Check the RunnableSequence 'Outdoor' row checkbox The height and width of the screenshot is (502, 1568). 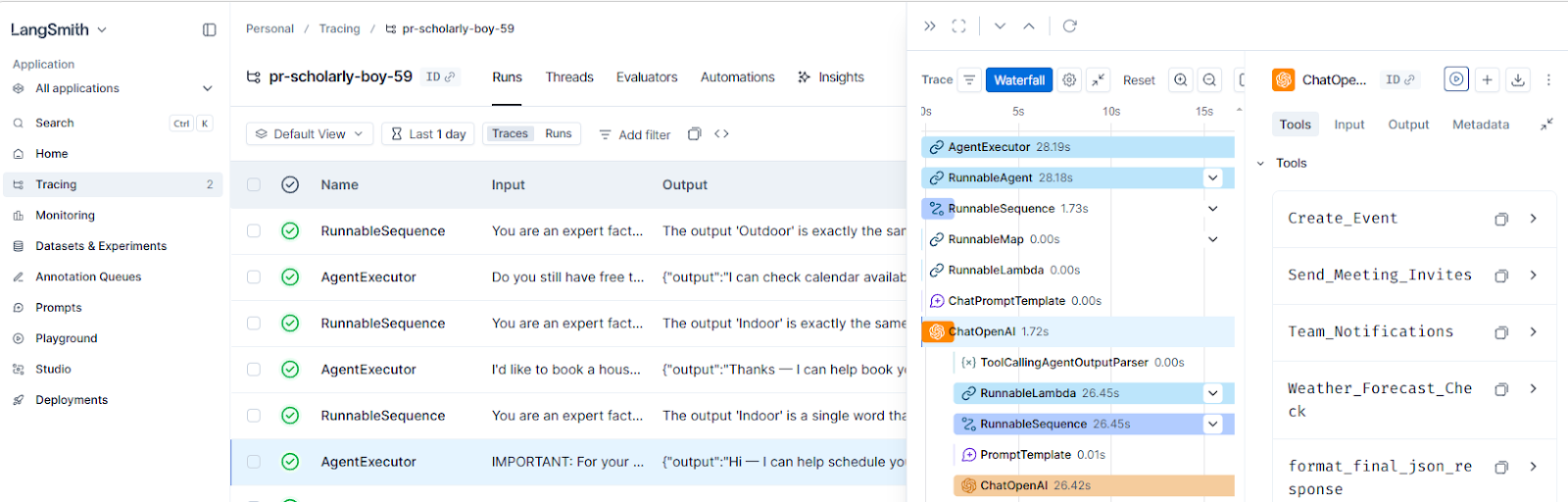254,230
